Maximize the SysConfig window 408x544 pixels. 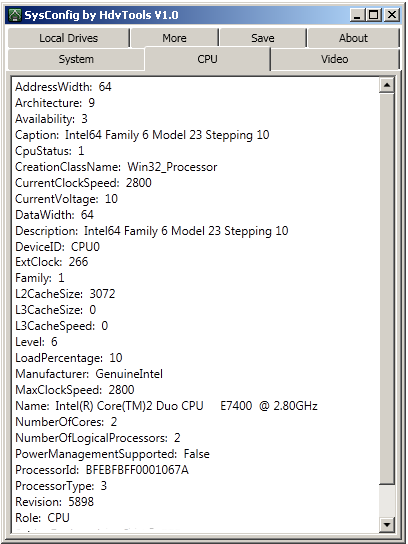point(374,15)
